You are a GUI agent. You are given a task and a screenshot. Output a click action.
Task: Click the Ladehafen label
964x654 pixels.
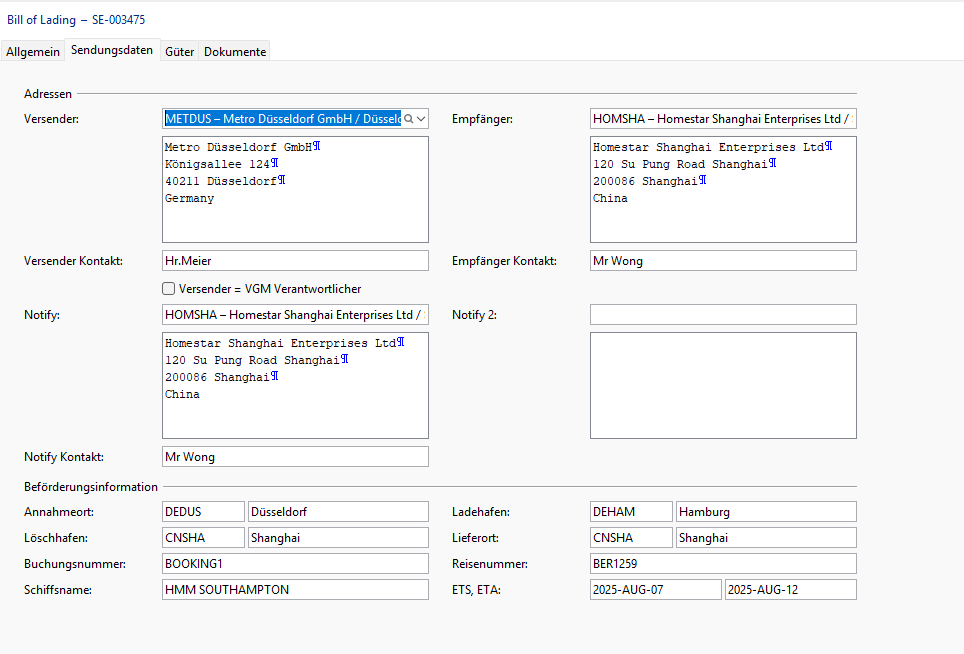[x=481, y=512]
